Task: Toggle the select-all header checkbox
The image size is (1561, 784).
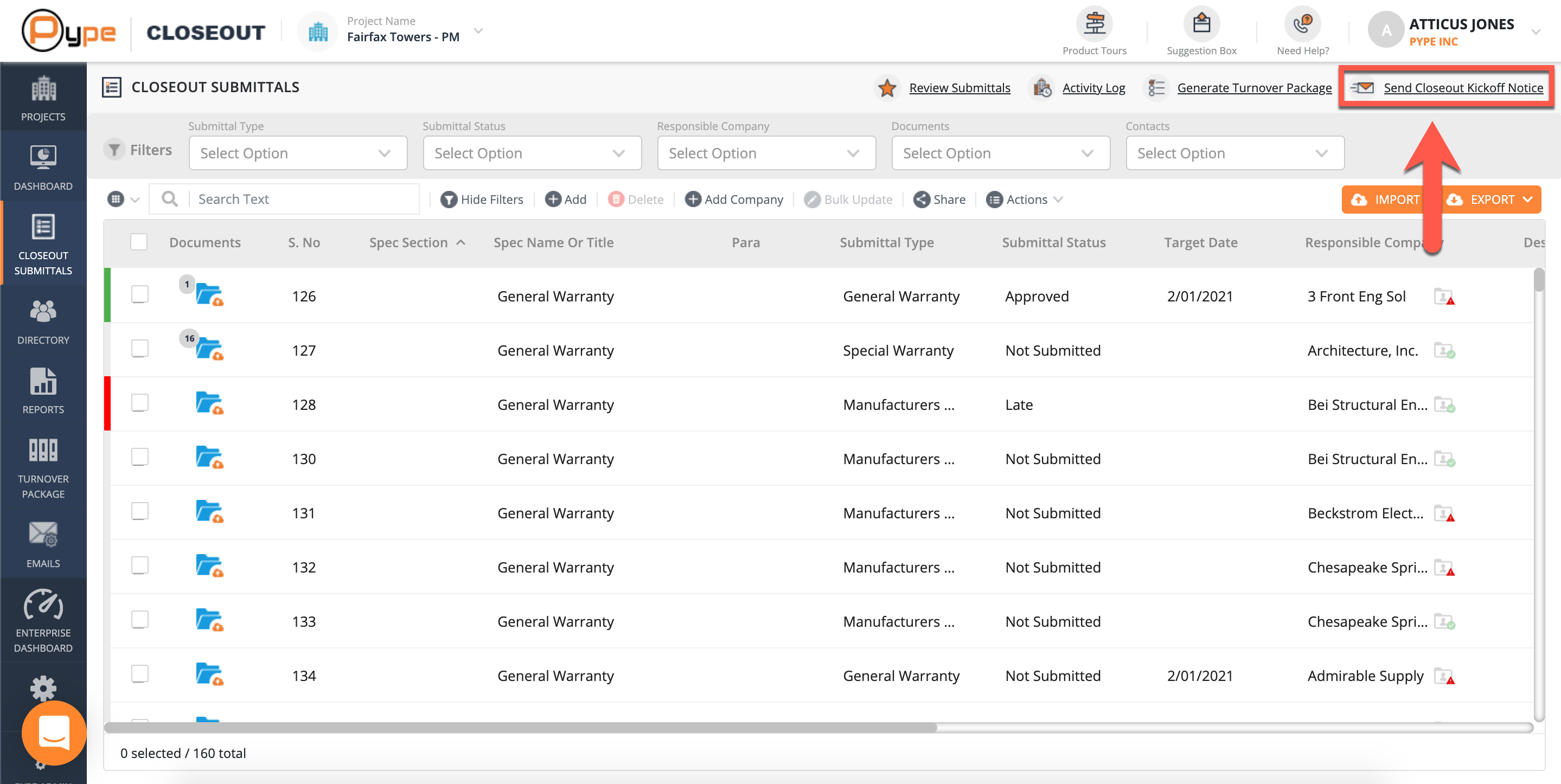Action: click(139, 242)
